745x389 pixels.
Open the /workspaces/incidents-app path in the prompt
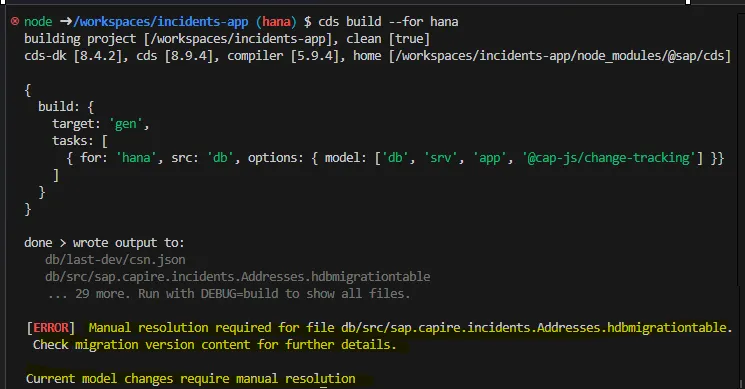tap(161, 22)
